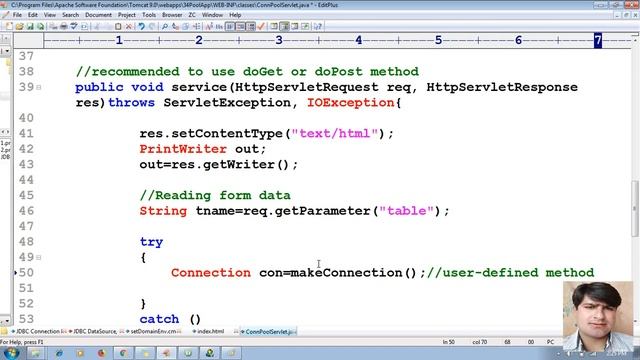The image size is (640, 360).
Task: Delete selection with red X icon
Action: point(129,26)
